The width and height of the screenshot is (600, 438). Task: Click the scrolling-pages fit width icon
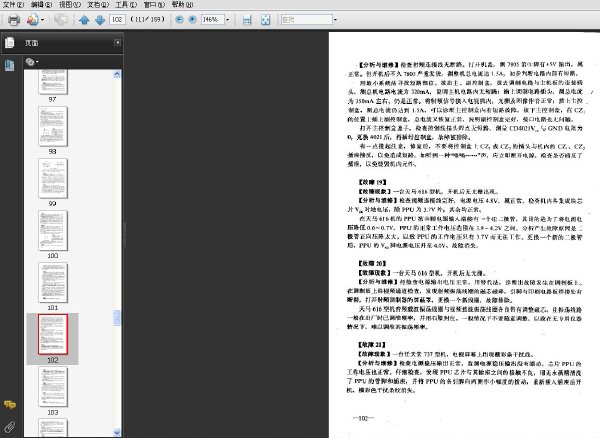coord(247,20)
